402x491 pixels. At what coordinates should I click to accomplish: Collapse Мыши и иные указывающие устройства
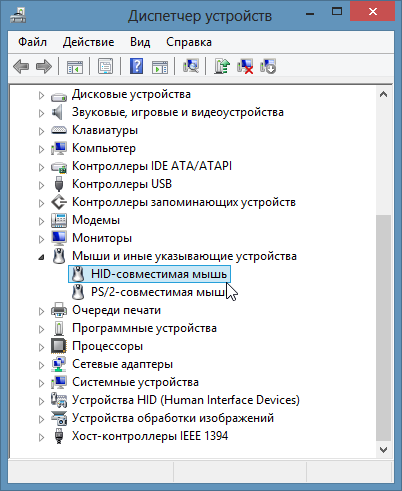click(x=41, y=257)
